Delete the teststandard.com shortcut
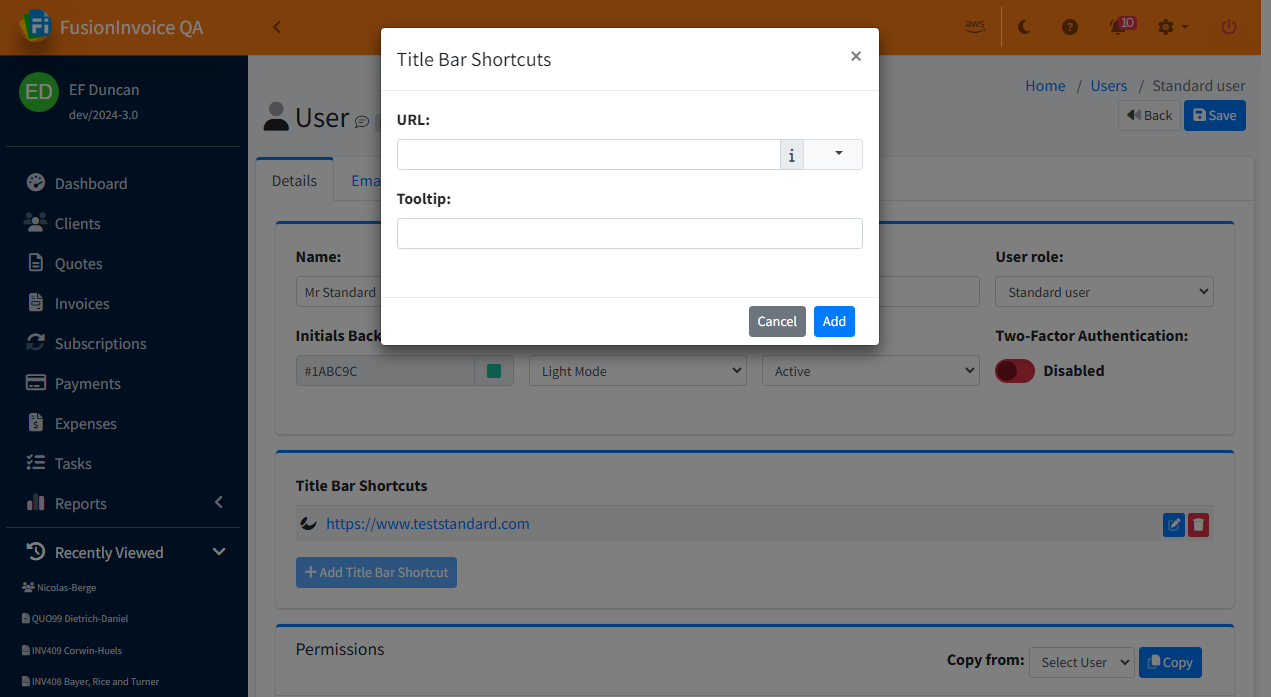 [1198, 525]
